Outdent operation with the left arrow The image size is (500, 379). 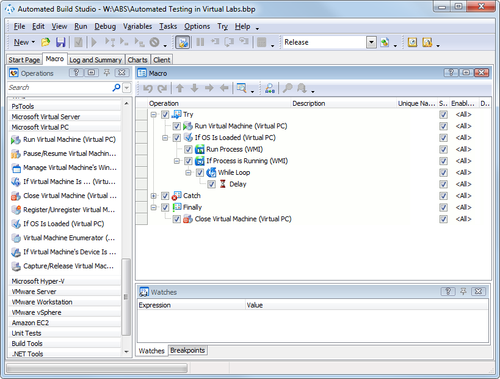coord(224,88)
